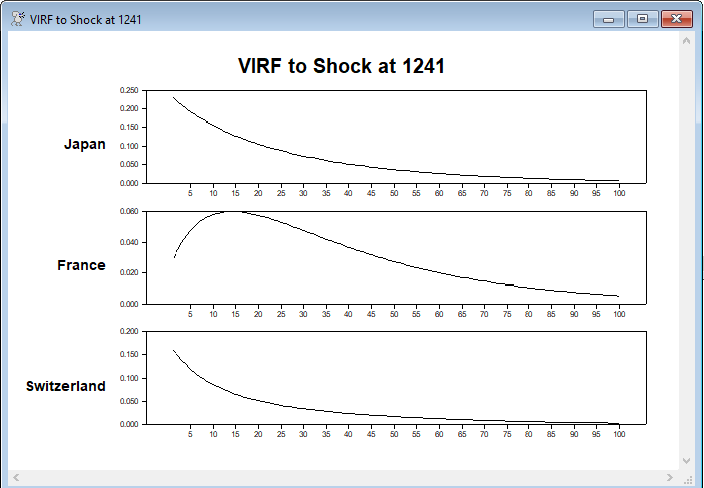Click the horizontal scrollbar right arrow
This screenshot has height=488, width=704.
pyautogui.click(x=671, y=477)
